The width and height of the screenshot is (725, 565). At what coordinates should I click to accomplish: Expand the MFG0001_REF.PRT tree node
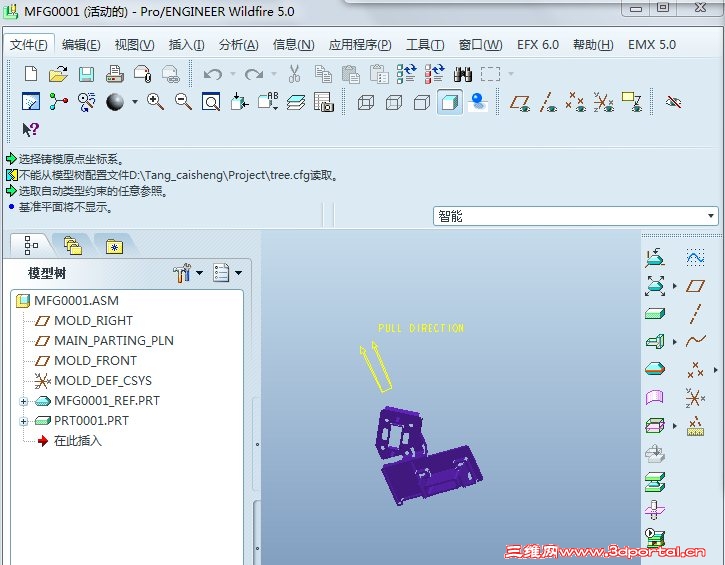[x=23, y=401]
